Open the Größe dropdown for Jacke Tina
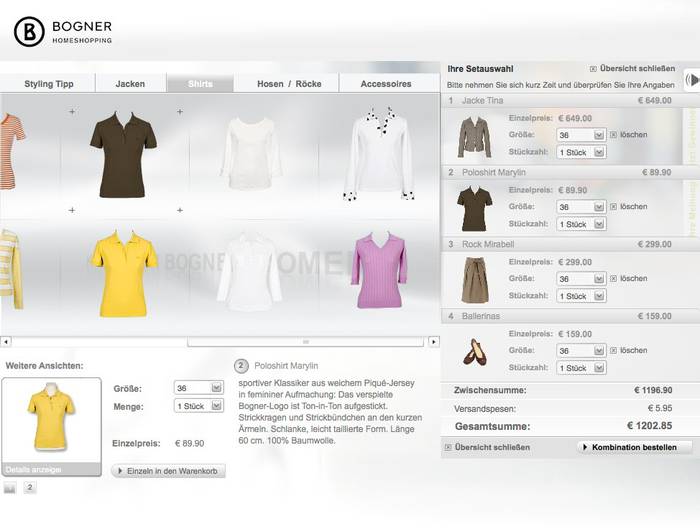The height and width of the screenshot is (532, 700). (581, 135)
